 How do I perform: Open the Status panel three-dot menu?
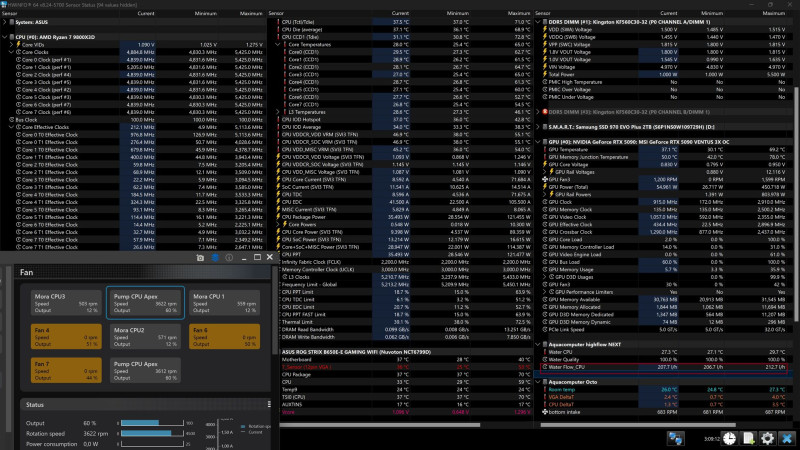(269, 404)
